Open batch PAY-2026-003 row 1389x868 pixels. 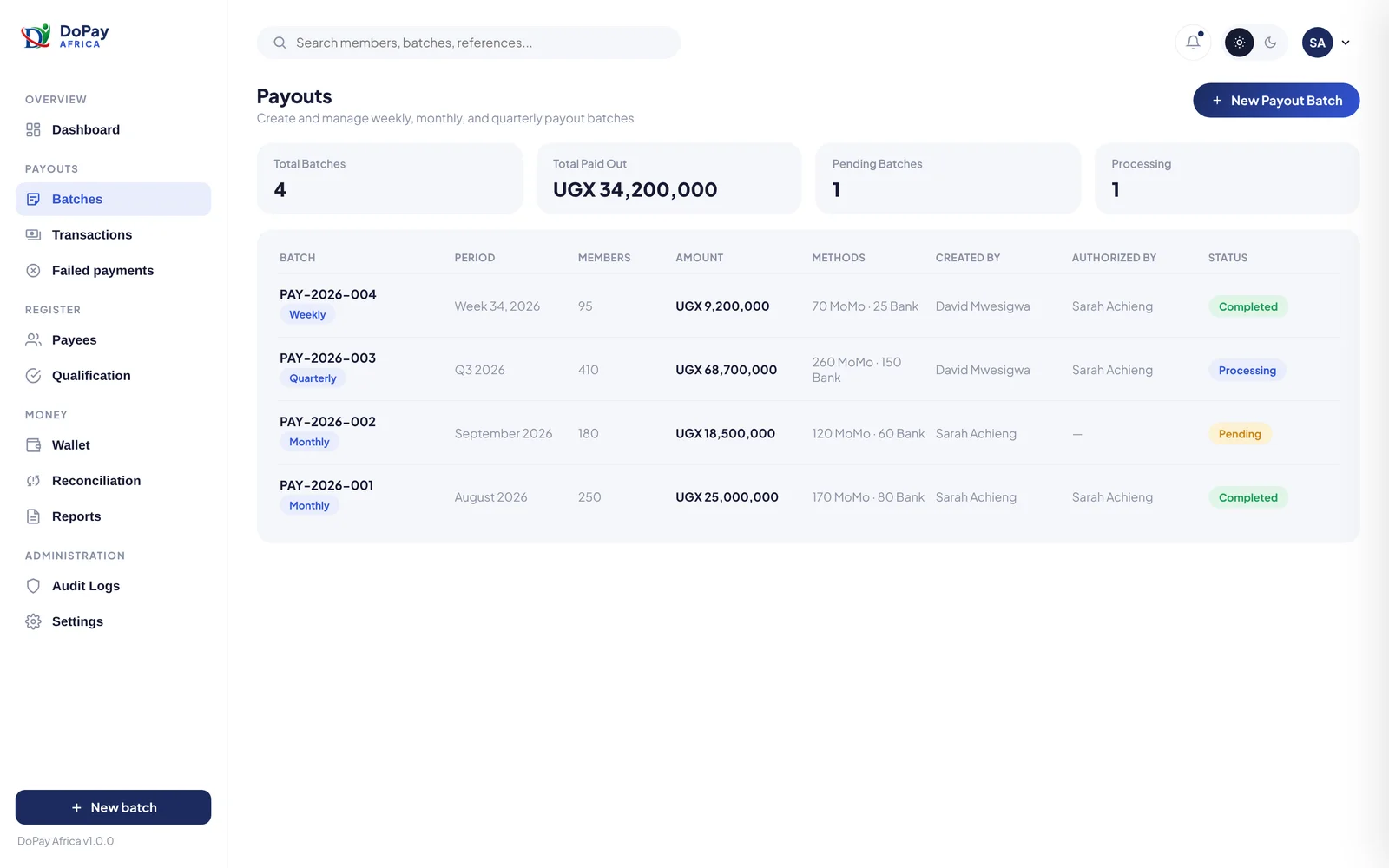[808, 369]
